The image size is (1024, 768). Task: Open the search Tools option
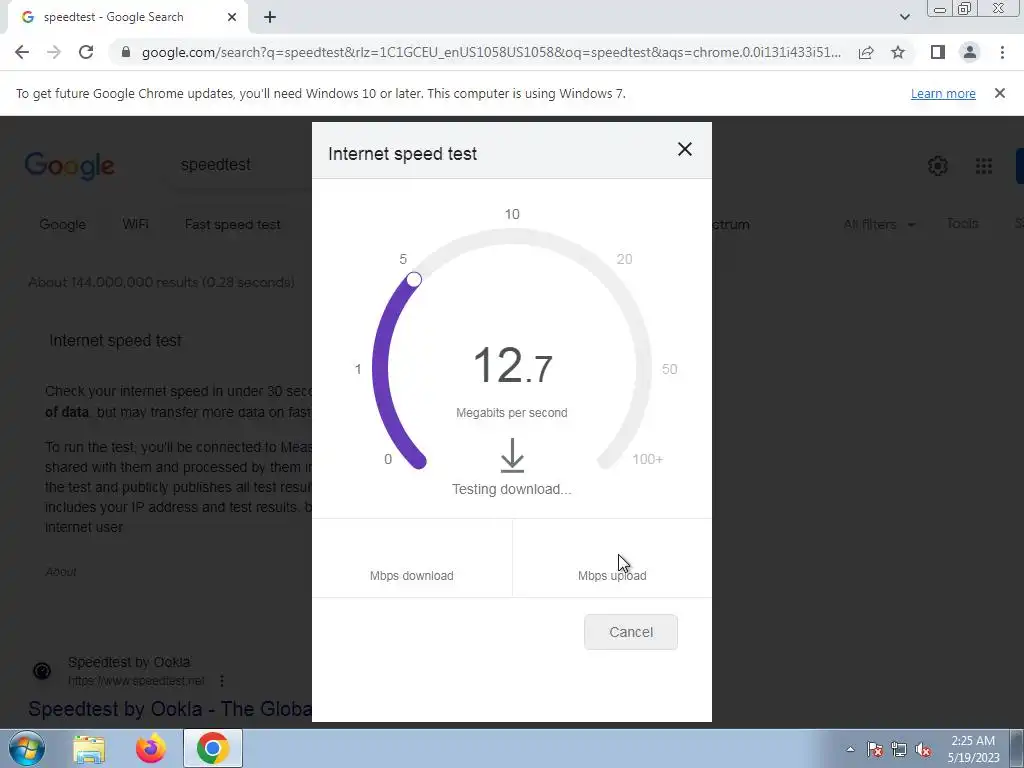point(962,223)
